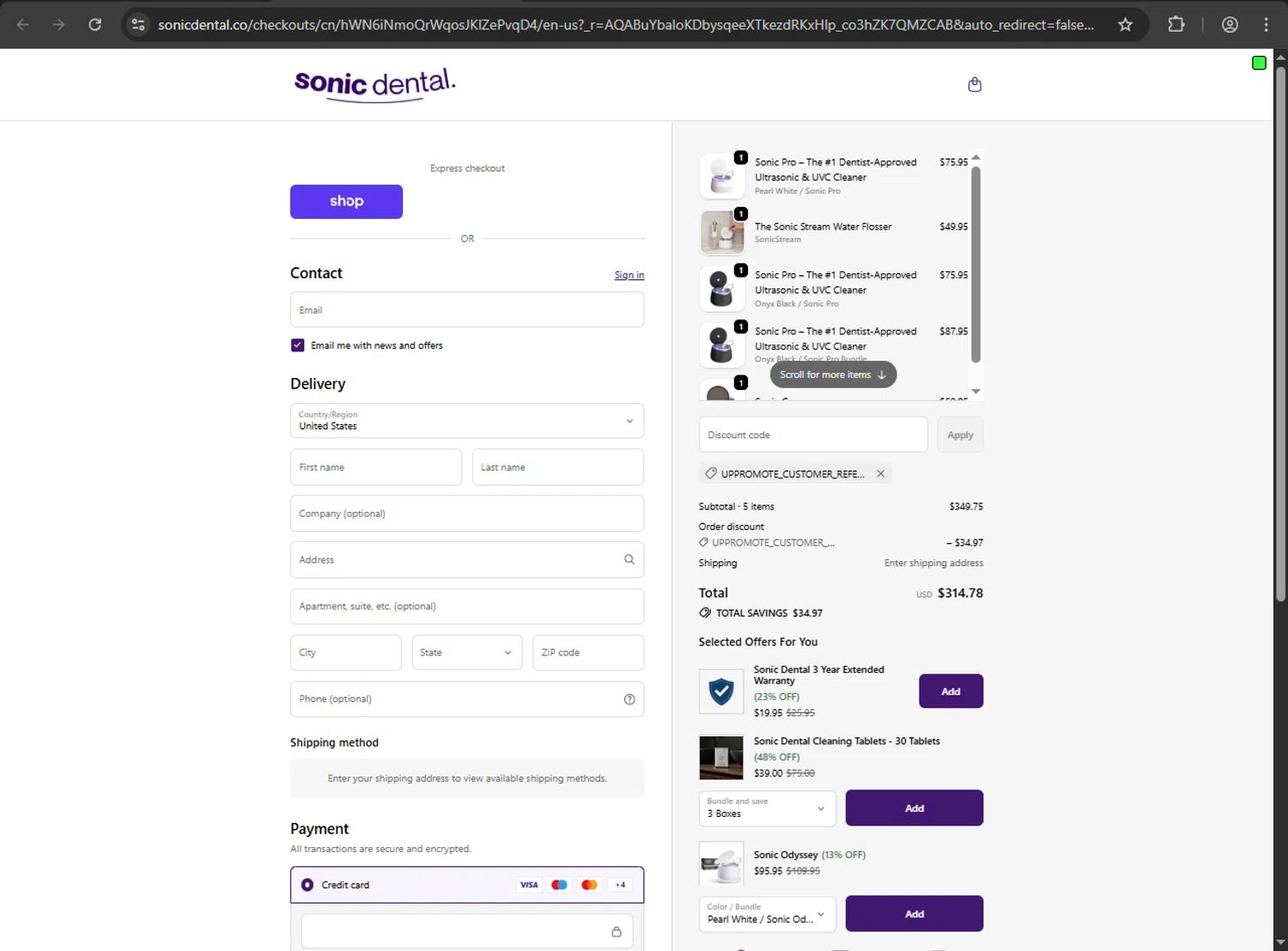Click the order items list scrollbar thumb

click(975, 265)
